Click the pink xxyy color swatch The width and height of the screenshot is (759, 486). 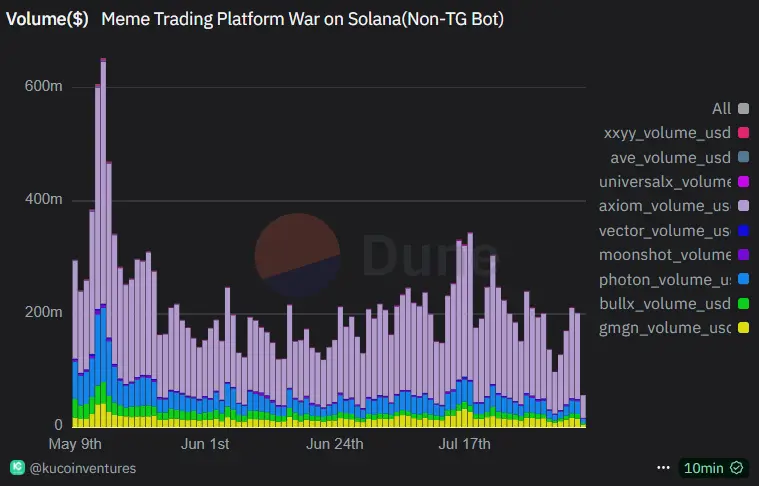click(743, 133)
